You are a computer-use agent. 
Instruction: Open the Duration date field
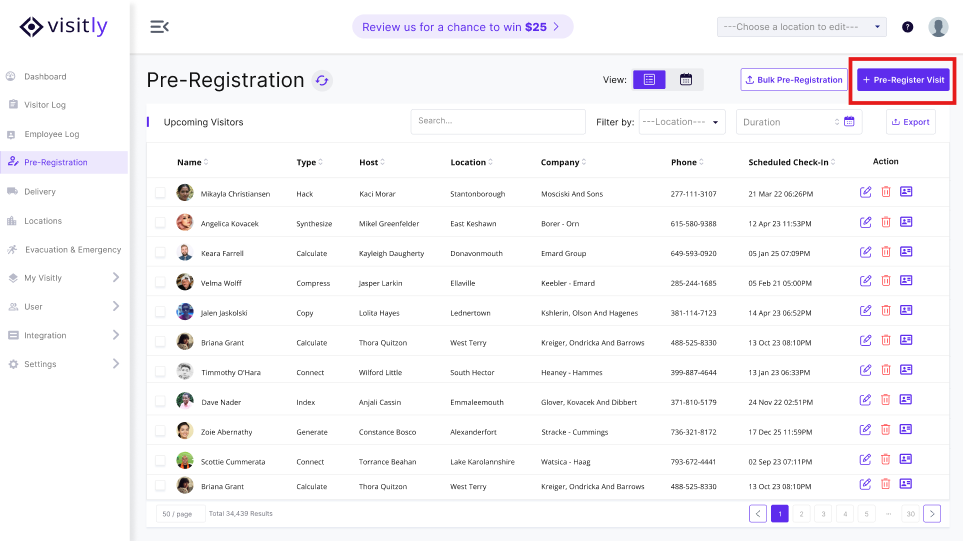click(x=798, y=122)
